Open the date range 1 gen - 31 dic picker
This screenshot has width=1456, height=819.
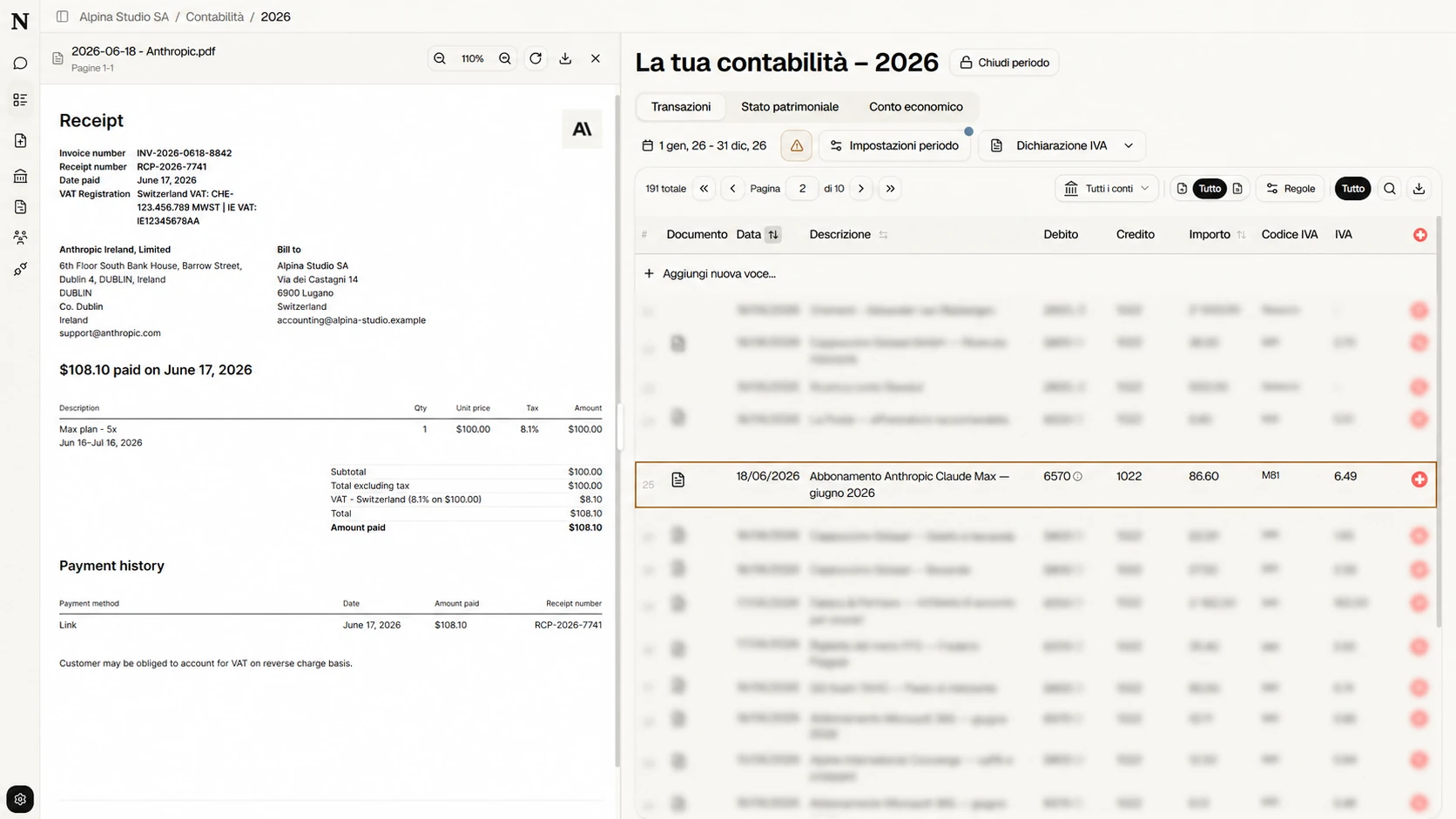[704, 145]
